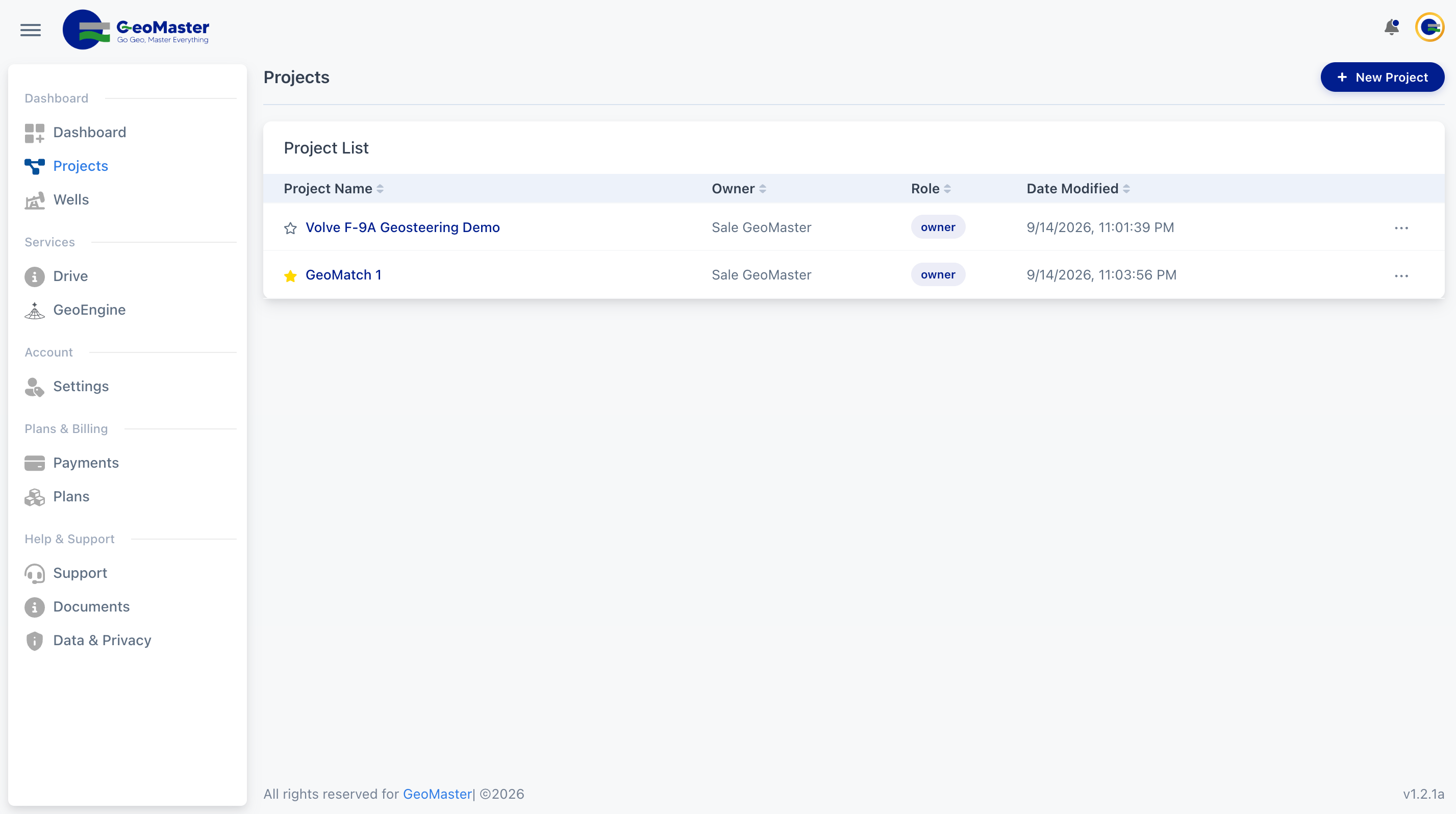Click Sale GeoMaster owner in GeoMatch 1 row

coord(761,275)
